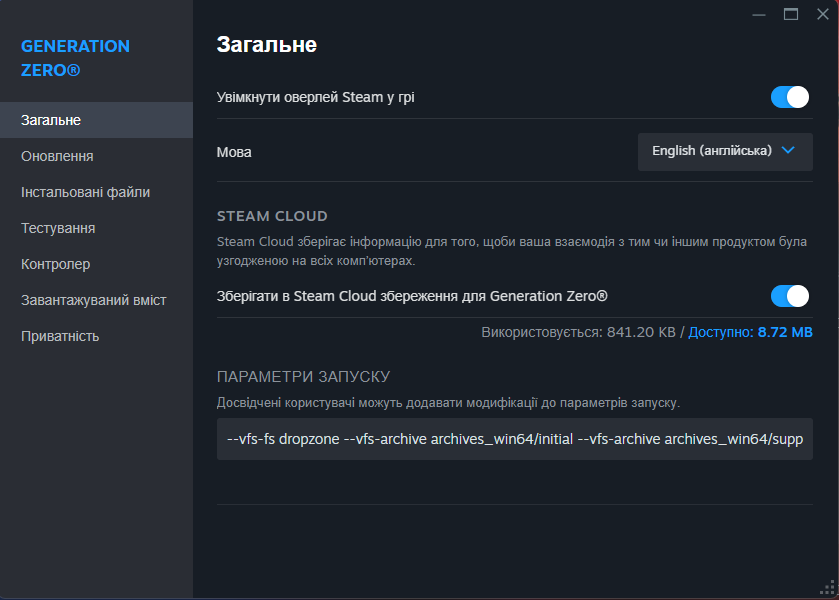The width and height of the screenshot is (839, 600).
Task: Show Завантажуваний вміст page
Action: (x=96, y=300)
